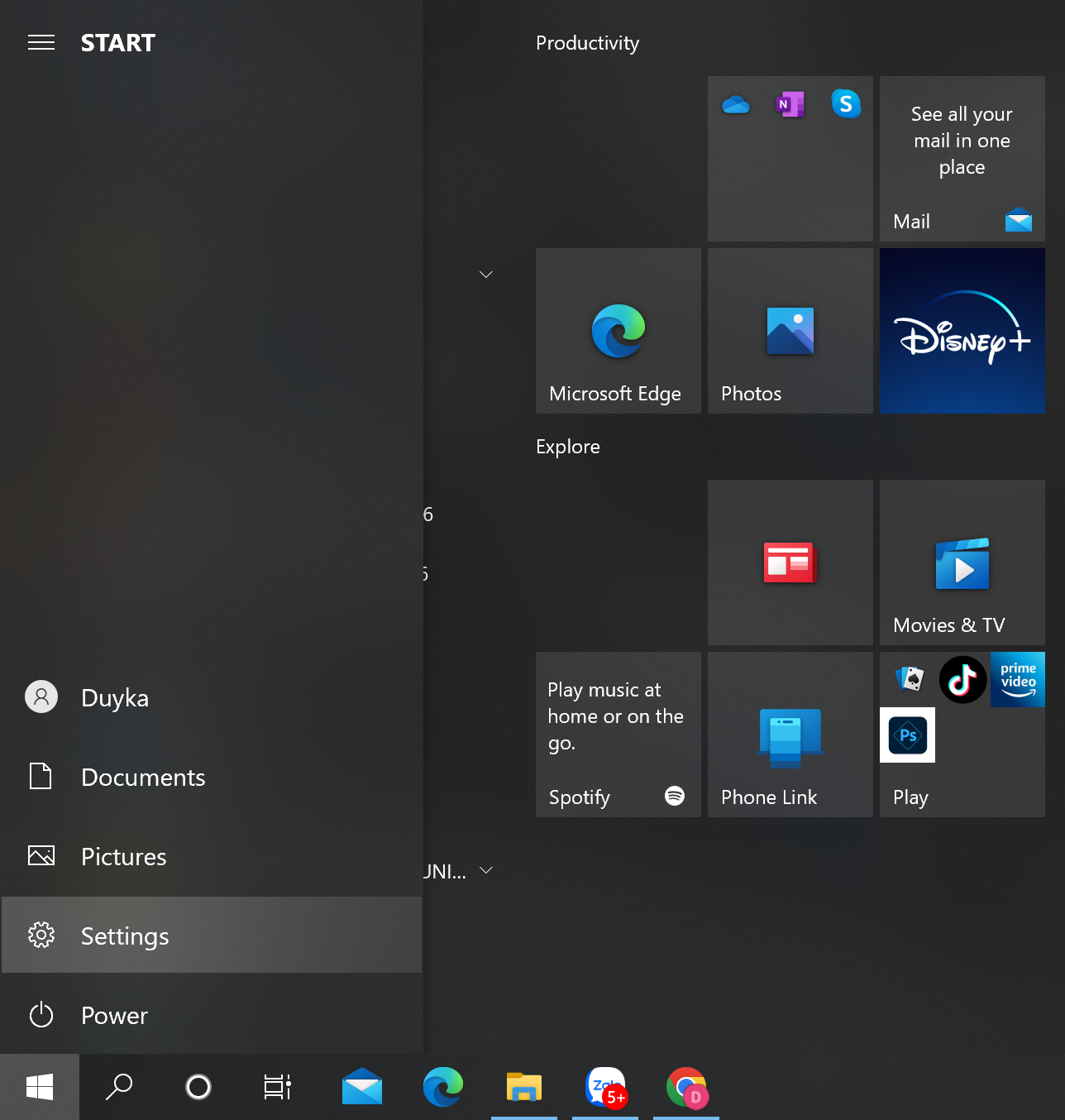
Task: Click the Windows Start button
Action: click(40, 1087)
